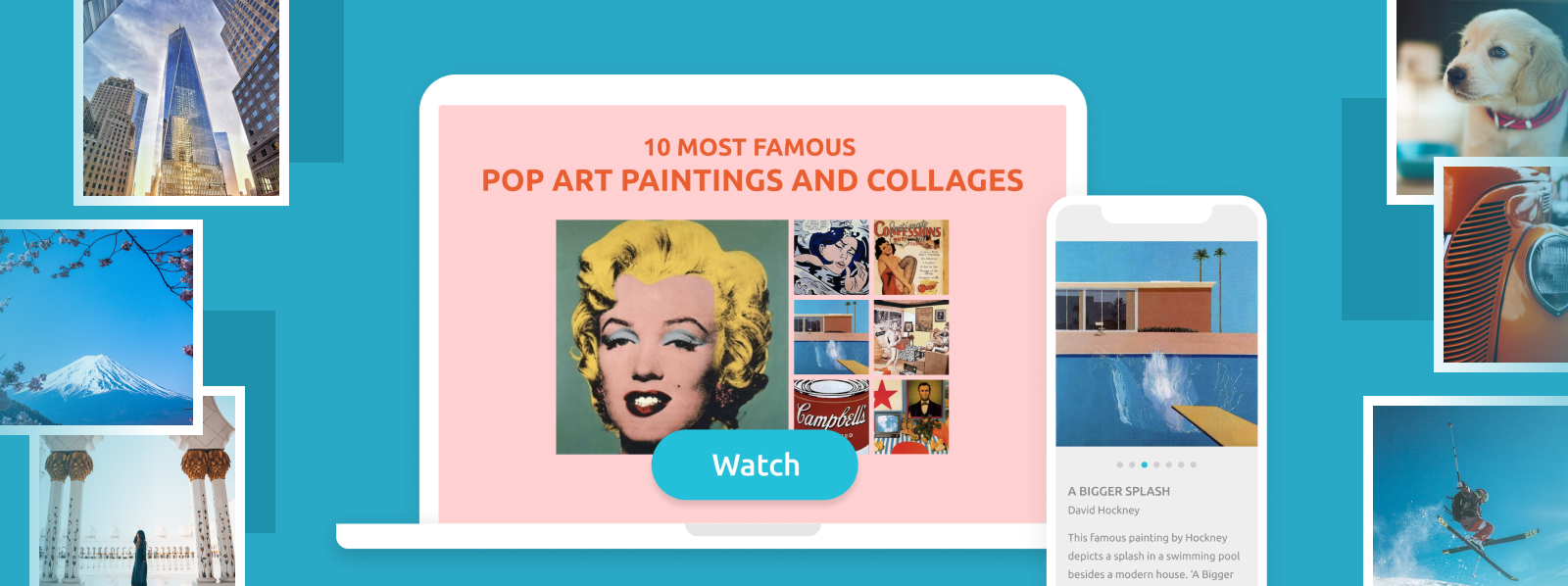The width and height of the screenshot is (1568, 586).
Task: Click the David Hockney artist name
Action: [1103, 510]
